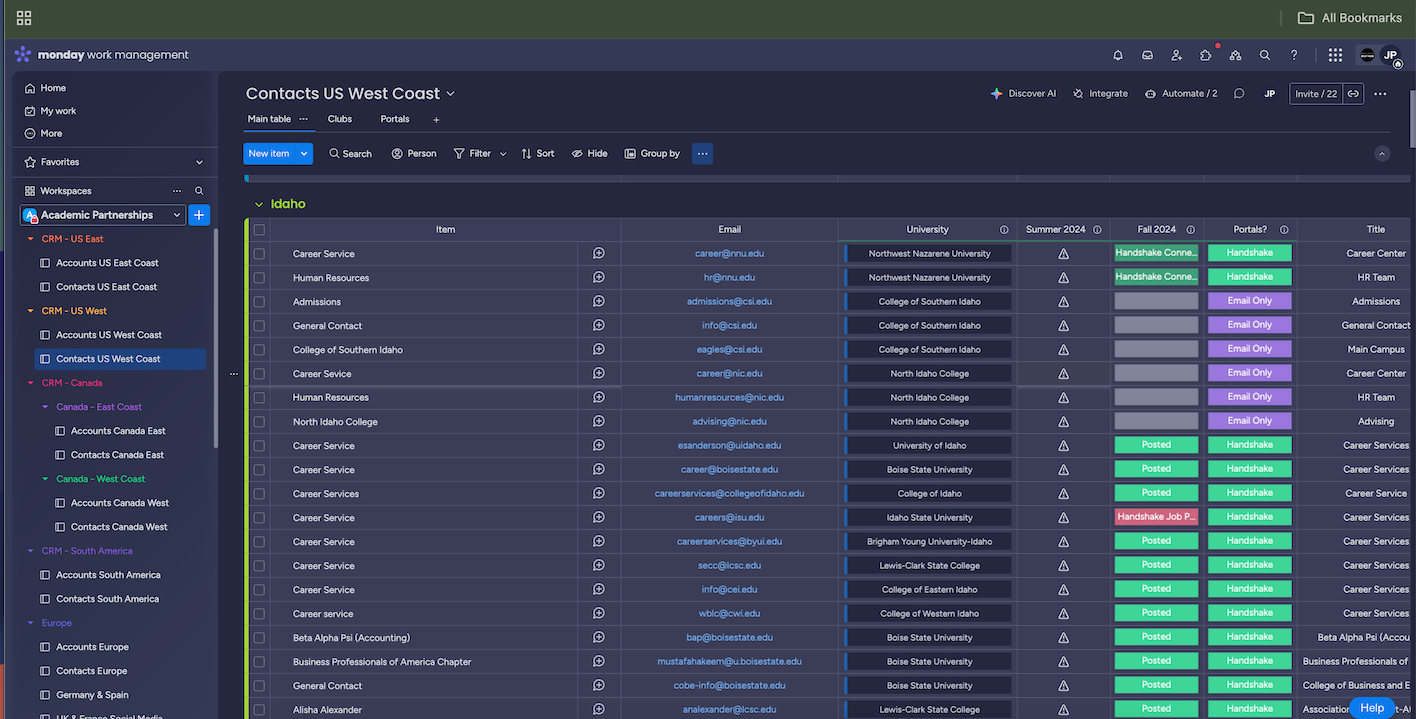Open the University column info icon
The height and width of the screenshot is (719, 1416).
pos(1004,230)
